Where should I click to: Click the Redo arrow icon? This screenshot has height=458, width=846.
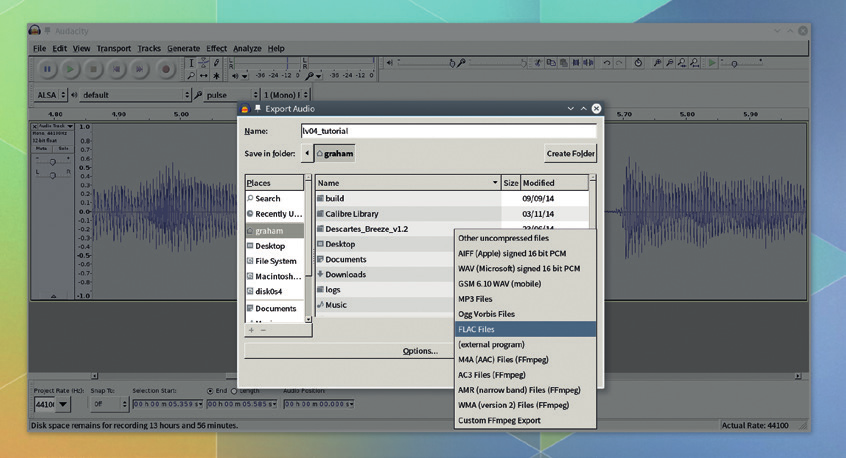pyautogui.click(x=619, y=63)
